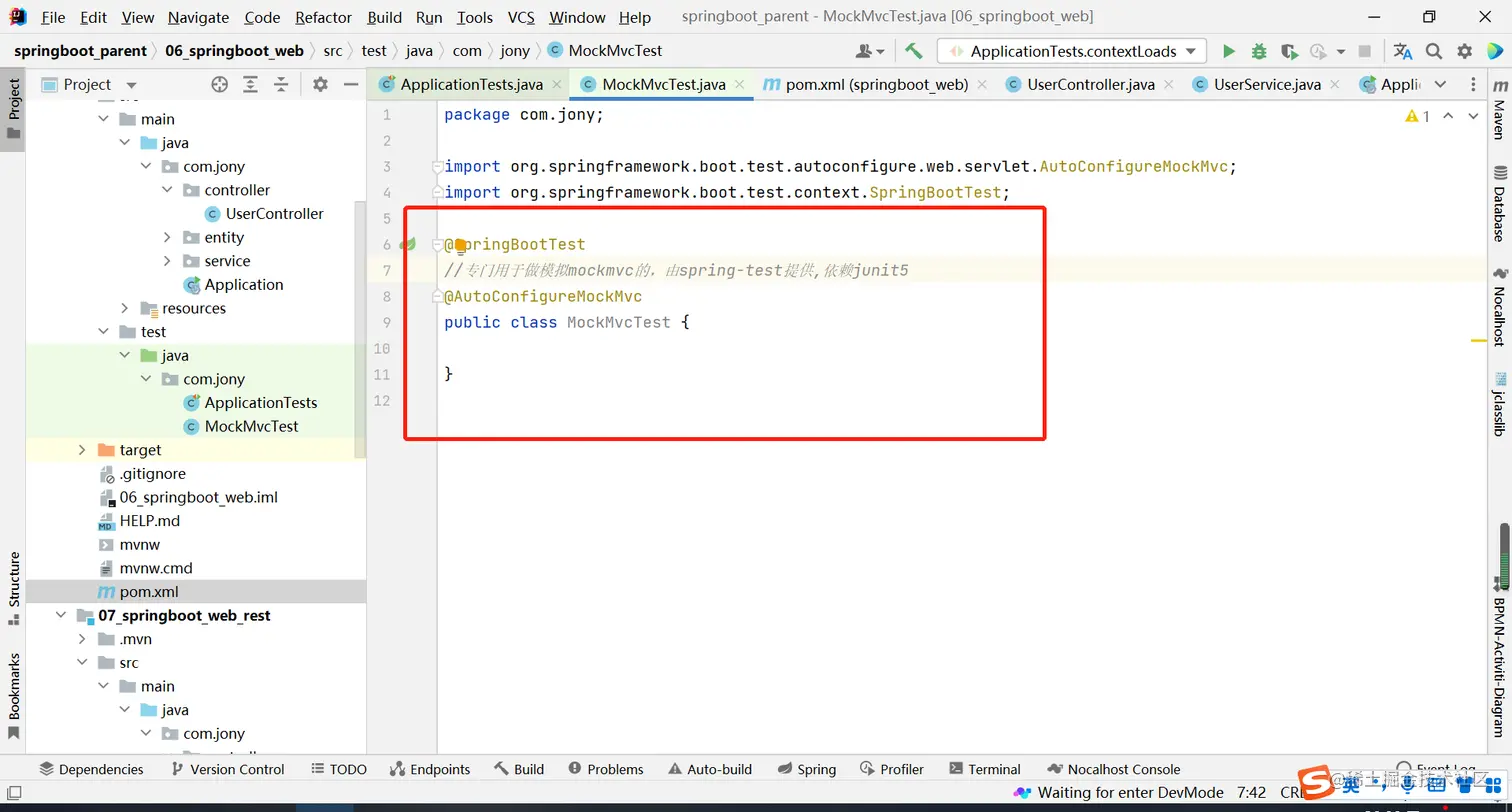This screenshot has height=812, width=1512.
Task: Open the Database tool window on the right
Action: (1499, 204)
